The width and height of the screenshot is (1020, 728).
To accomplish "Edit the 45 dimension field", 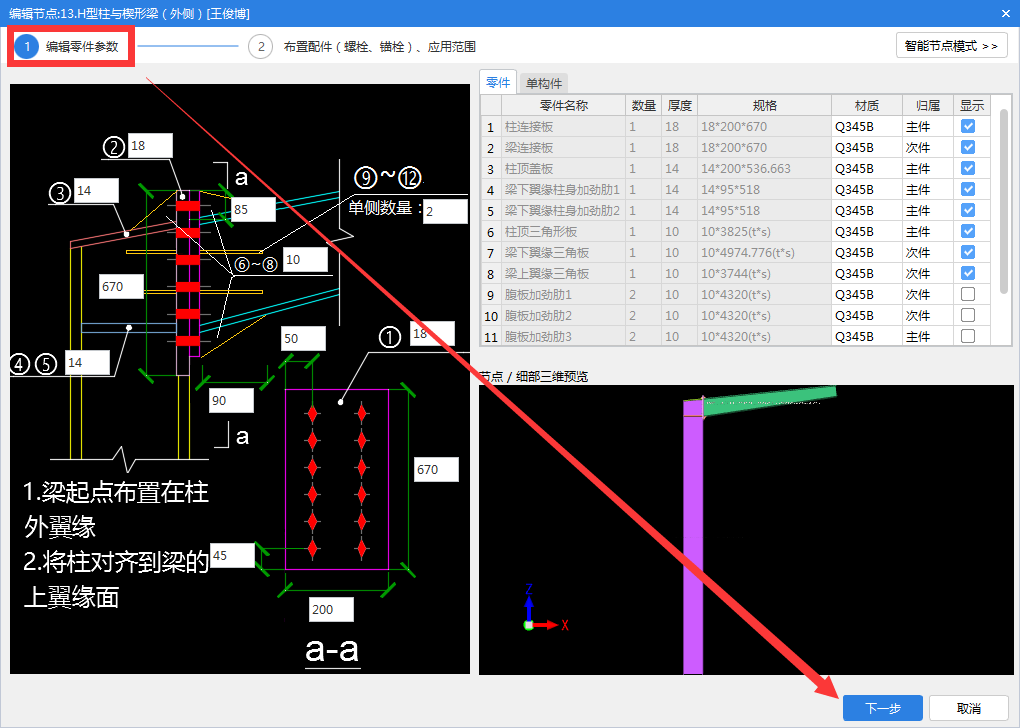I will tap(233, 556).
